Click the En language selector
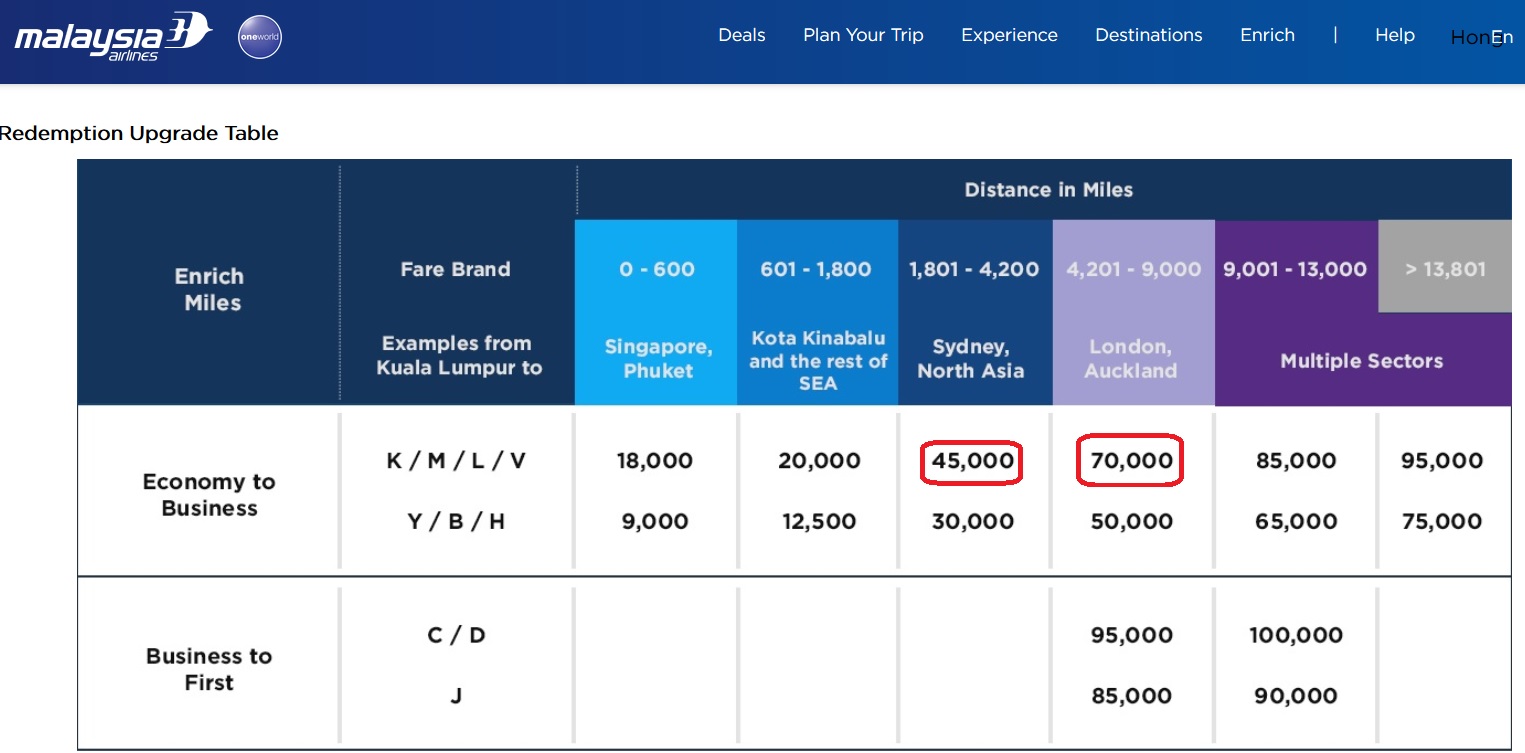 coord(1502,38)
